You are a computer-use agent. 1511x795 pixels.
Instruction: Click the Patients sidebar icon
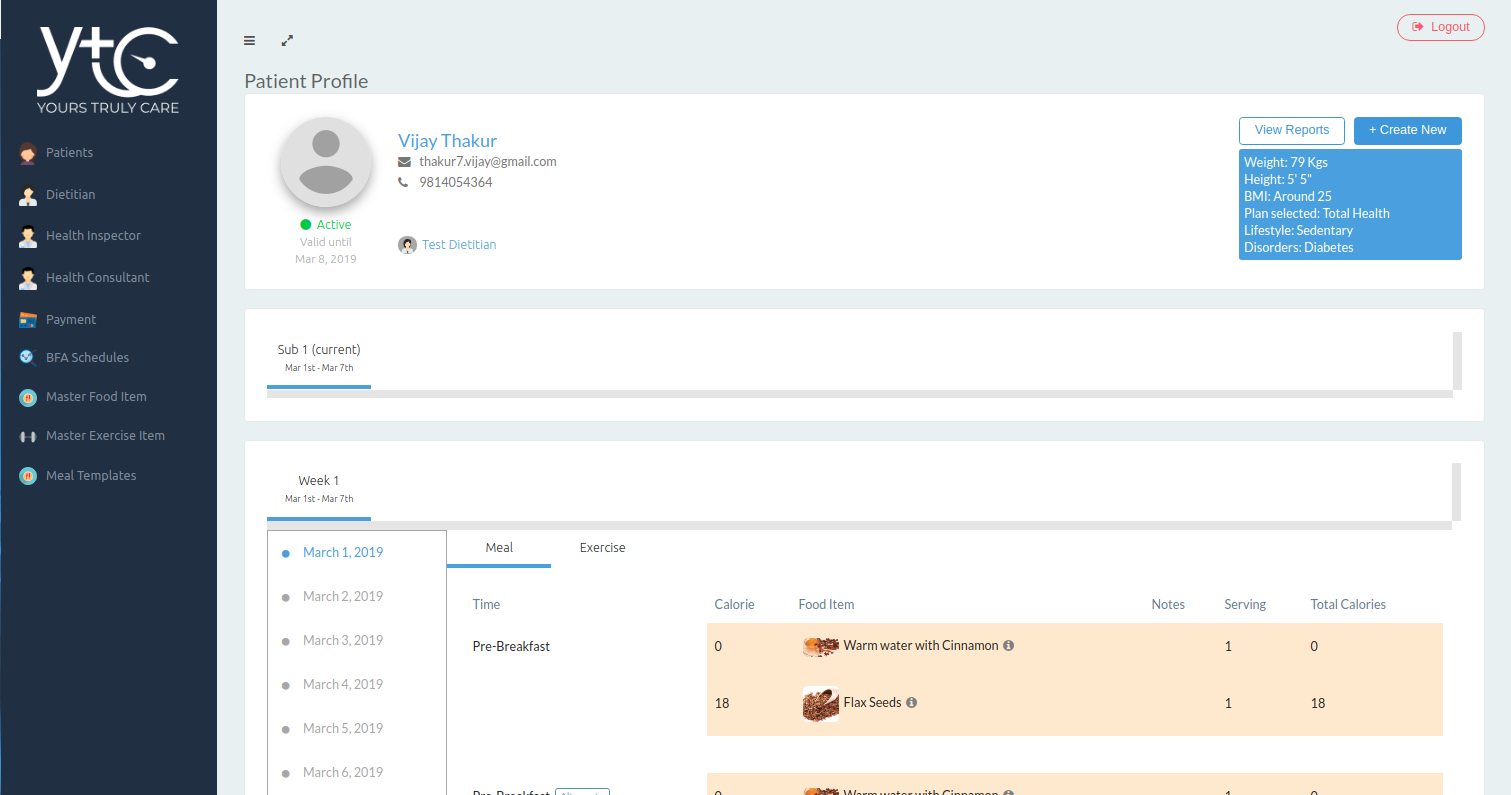point(28,153)
